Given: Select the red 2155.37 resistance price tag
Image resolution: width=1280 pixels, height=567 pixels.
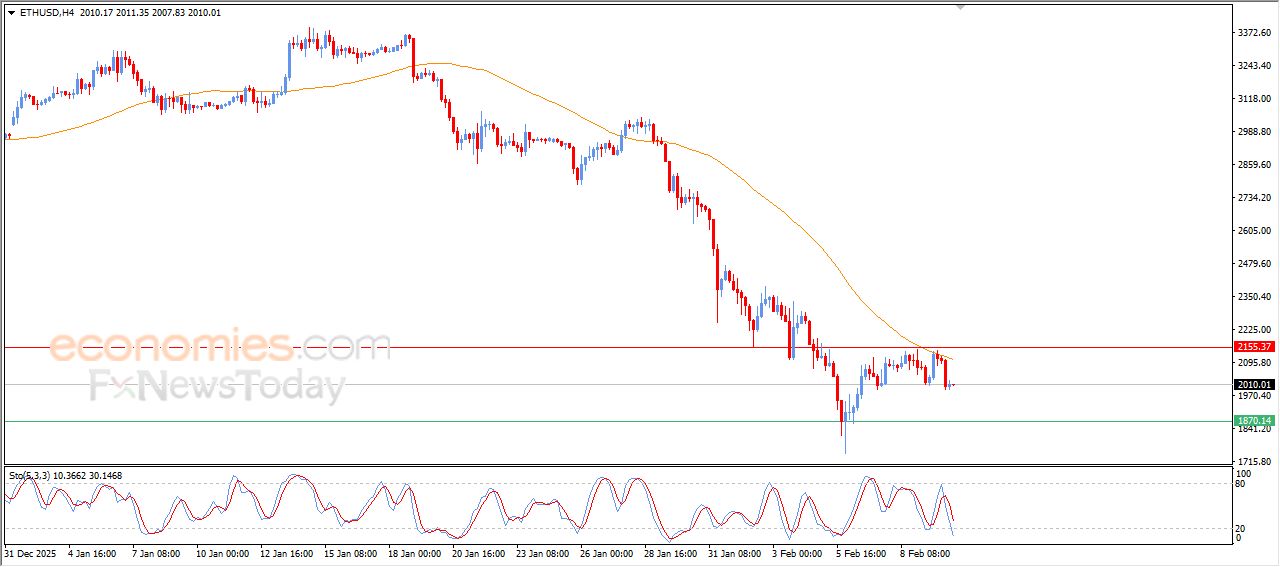Looking at the screenshot, I should click(1254, 347).
